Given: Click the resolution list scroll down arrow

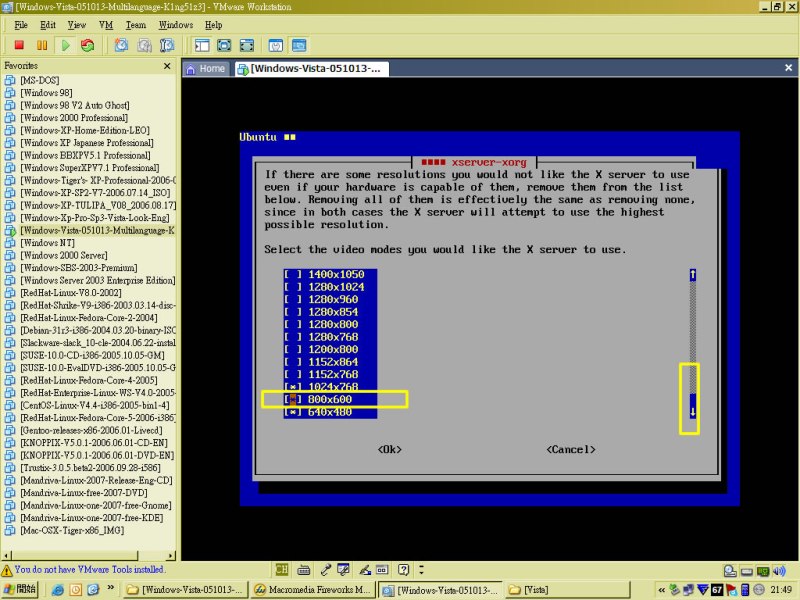Looking at the screenshot, I should point(692,412).
